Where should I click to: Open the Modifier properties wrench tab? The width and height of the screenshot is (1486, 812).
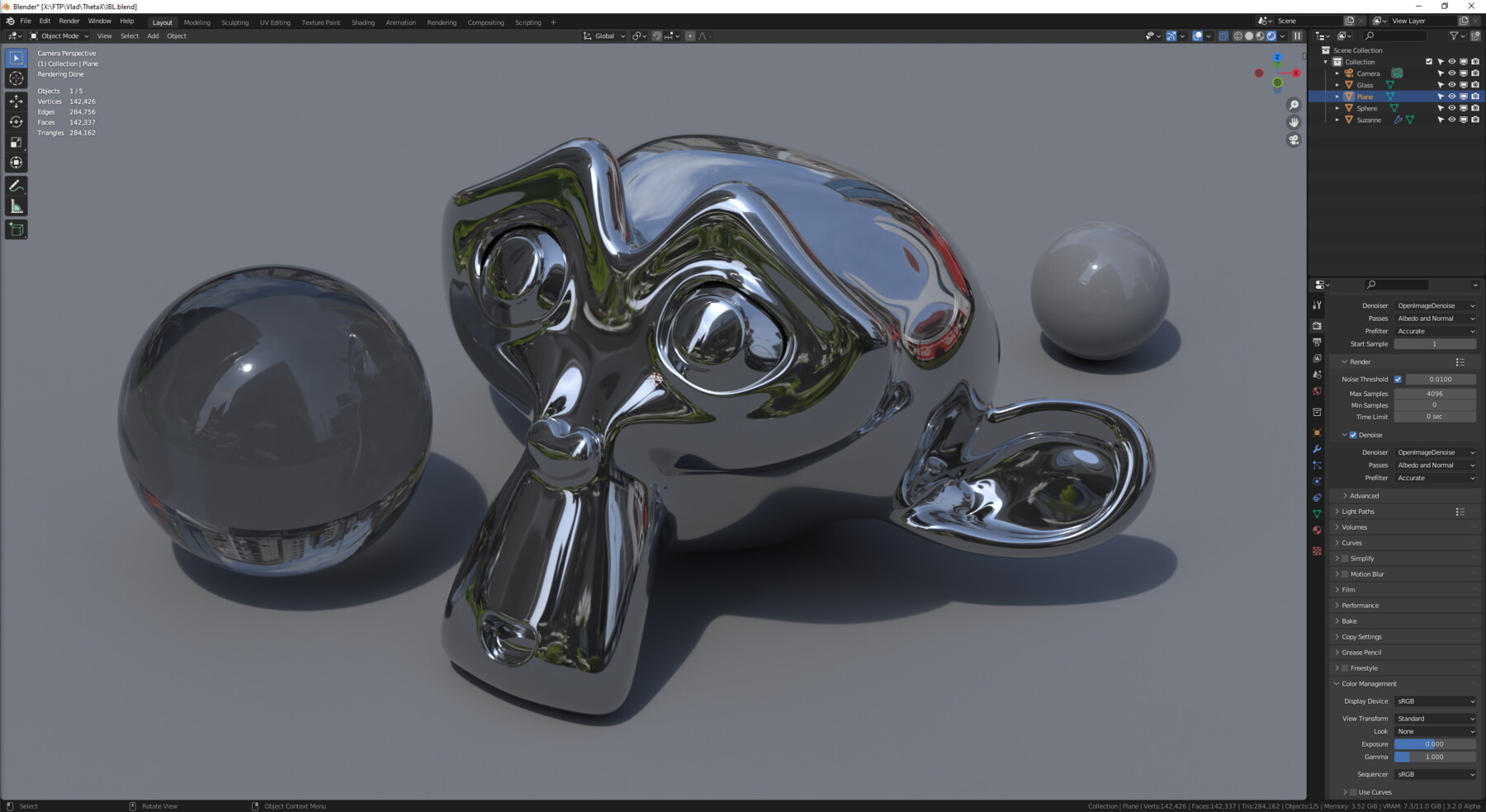(x=1317, y=449)
